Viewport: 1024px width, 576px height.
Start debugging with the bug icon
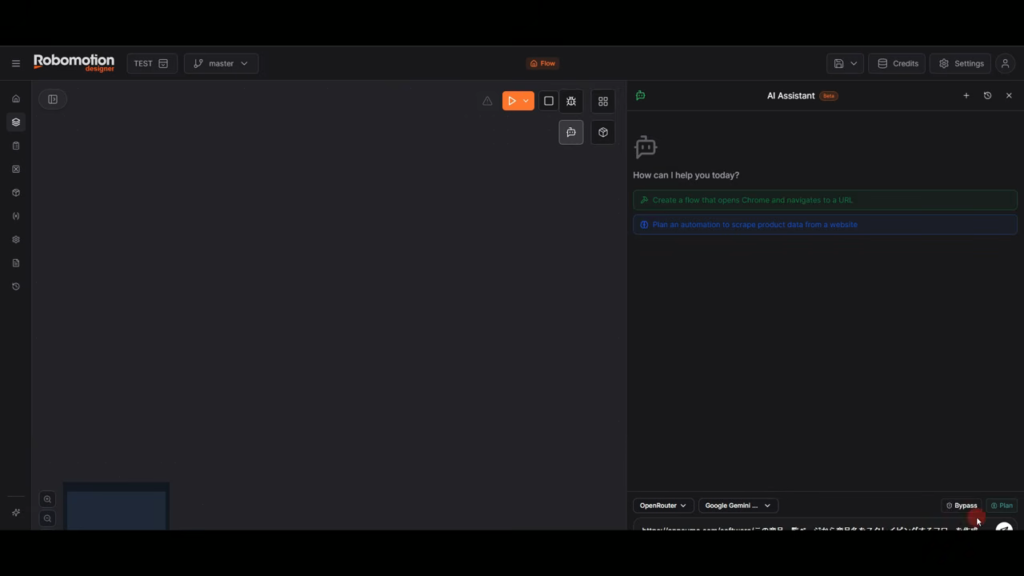pos(571,101)
